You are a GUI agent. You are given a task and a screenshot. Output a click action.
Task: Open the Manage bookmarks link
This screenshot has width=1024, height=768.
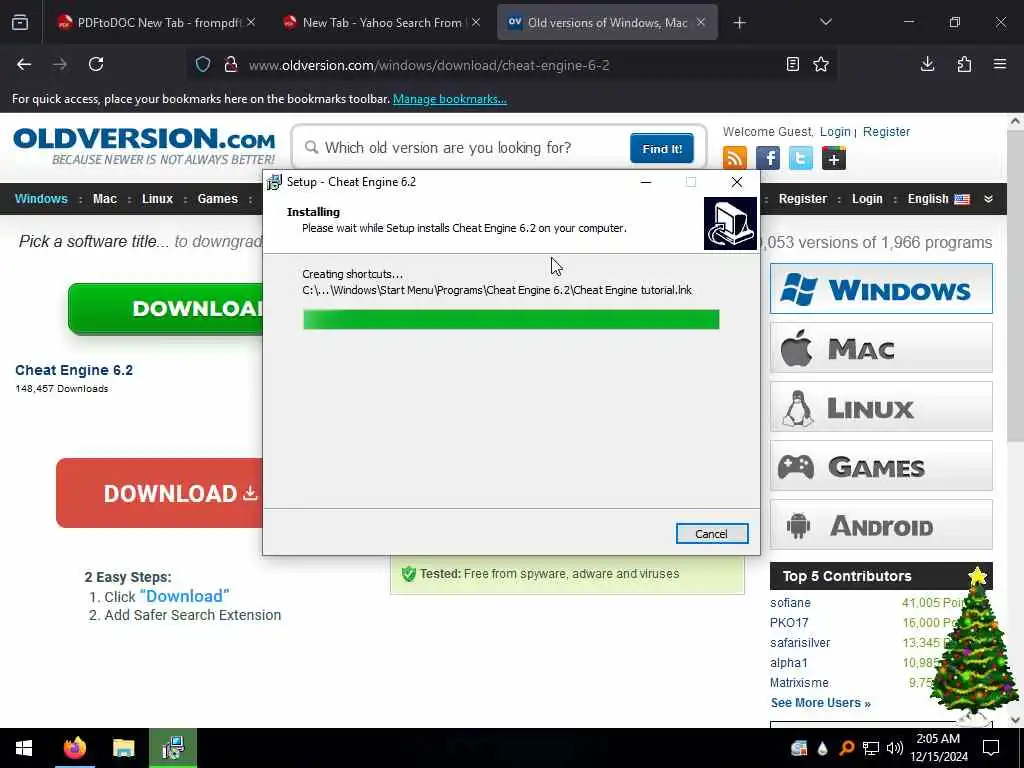(x=449, y=99)
